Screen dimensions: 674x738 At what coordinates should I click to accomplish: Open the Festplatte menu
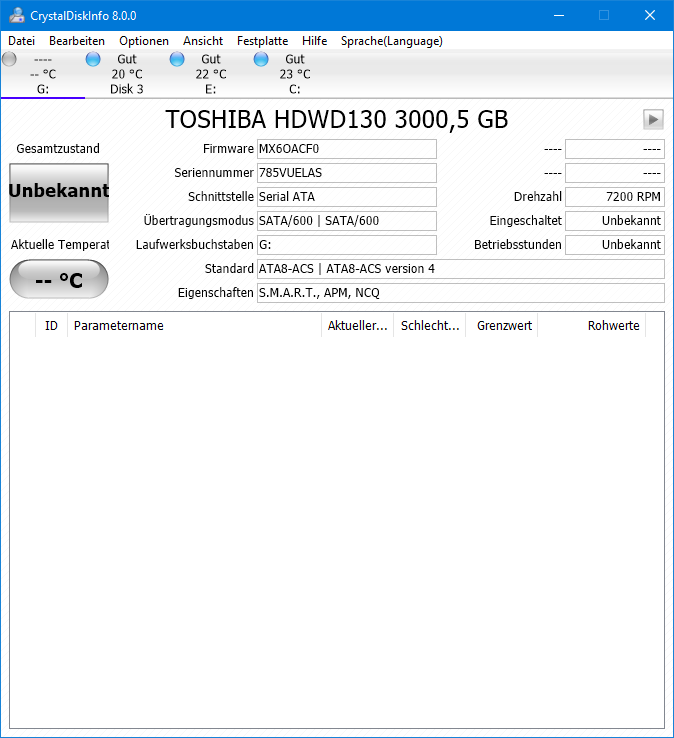point(262,41)
